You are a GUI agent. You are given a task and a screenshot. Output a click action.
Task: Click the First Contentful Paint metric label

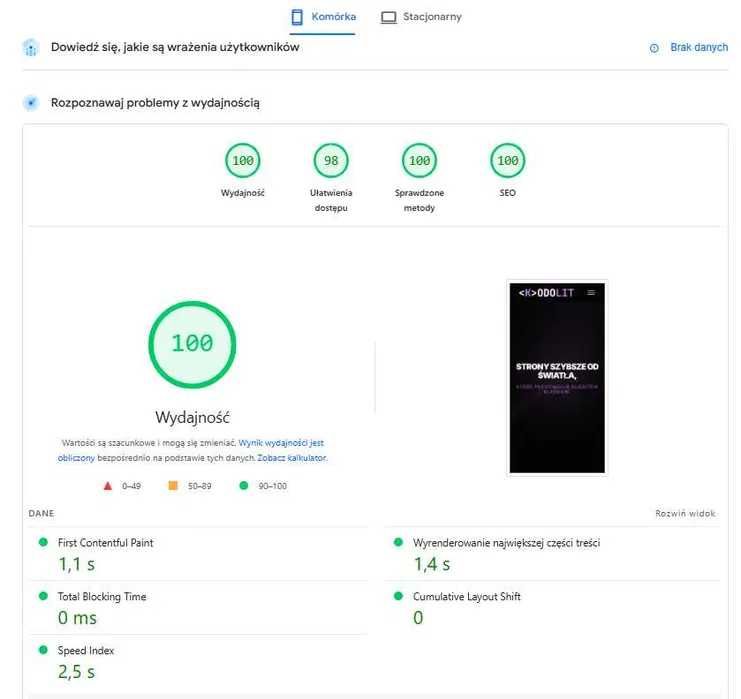[105, 543]
